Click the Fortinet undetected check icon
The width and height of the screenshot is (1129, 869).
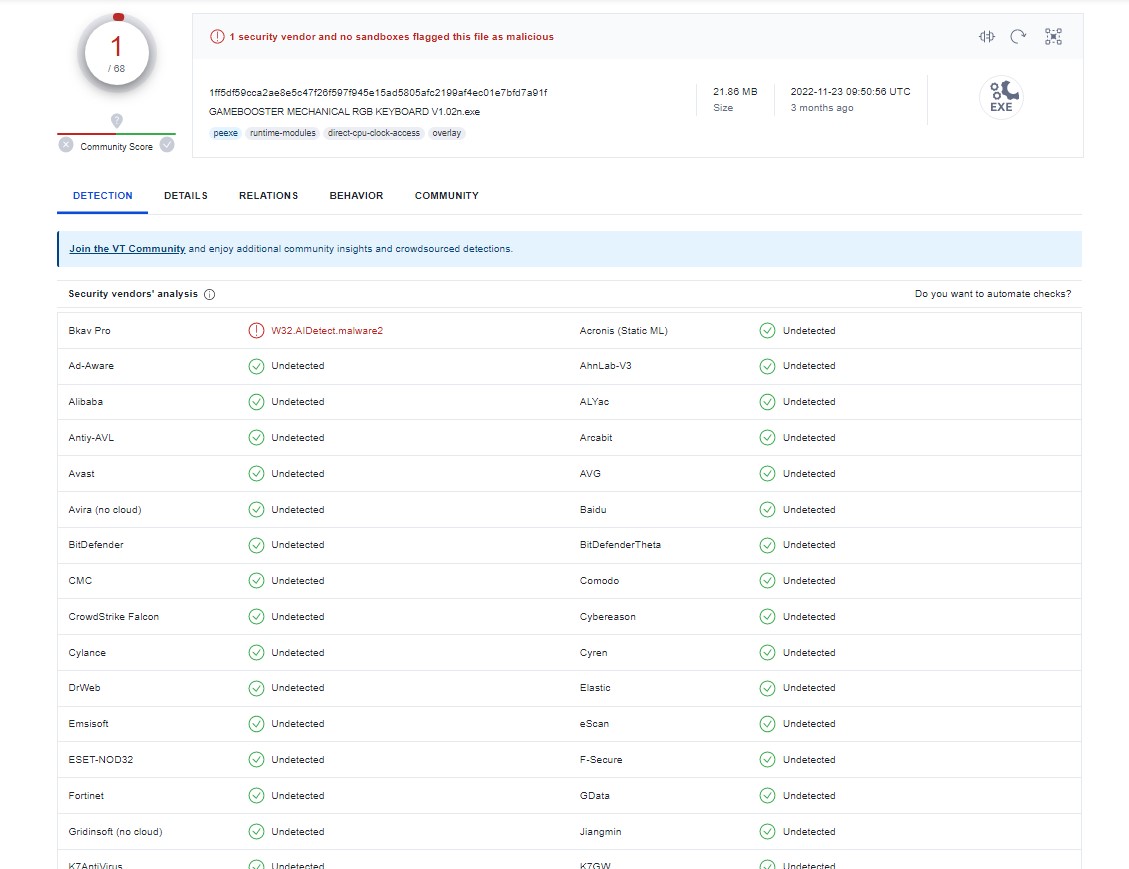click(x=256, y=796)
